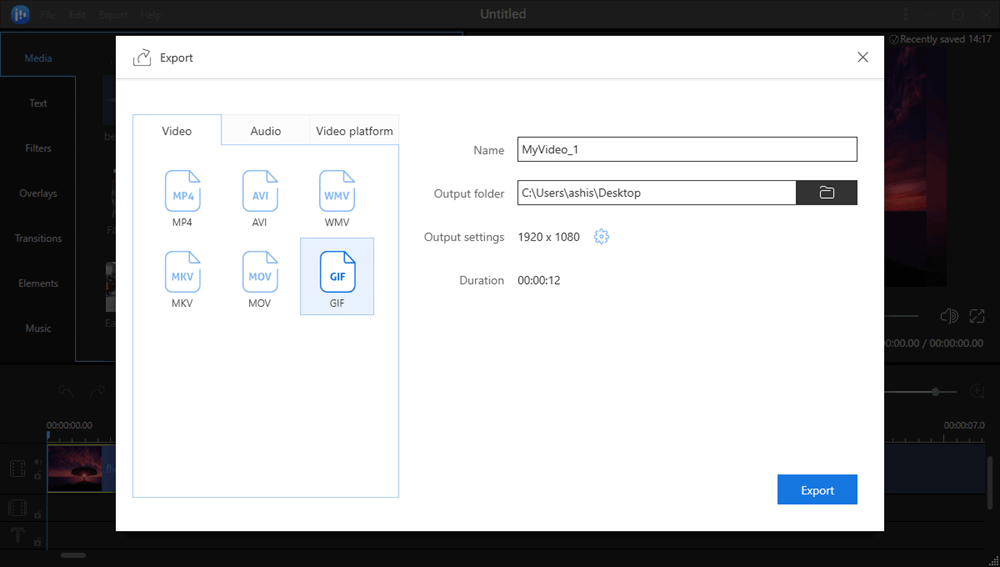Mute the preview volume icon

click(x=949, y=316)
